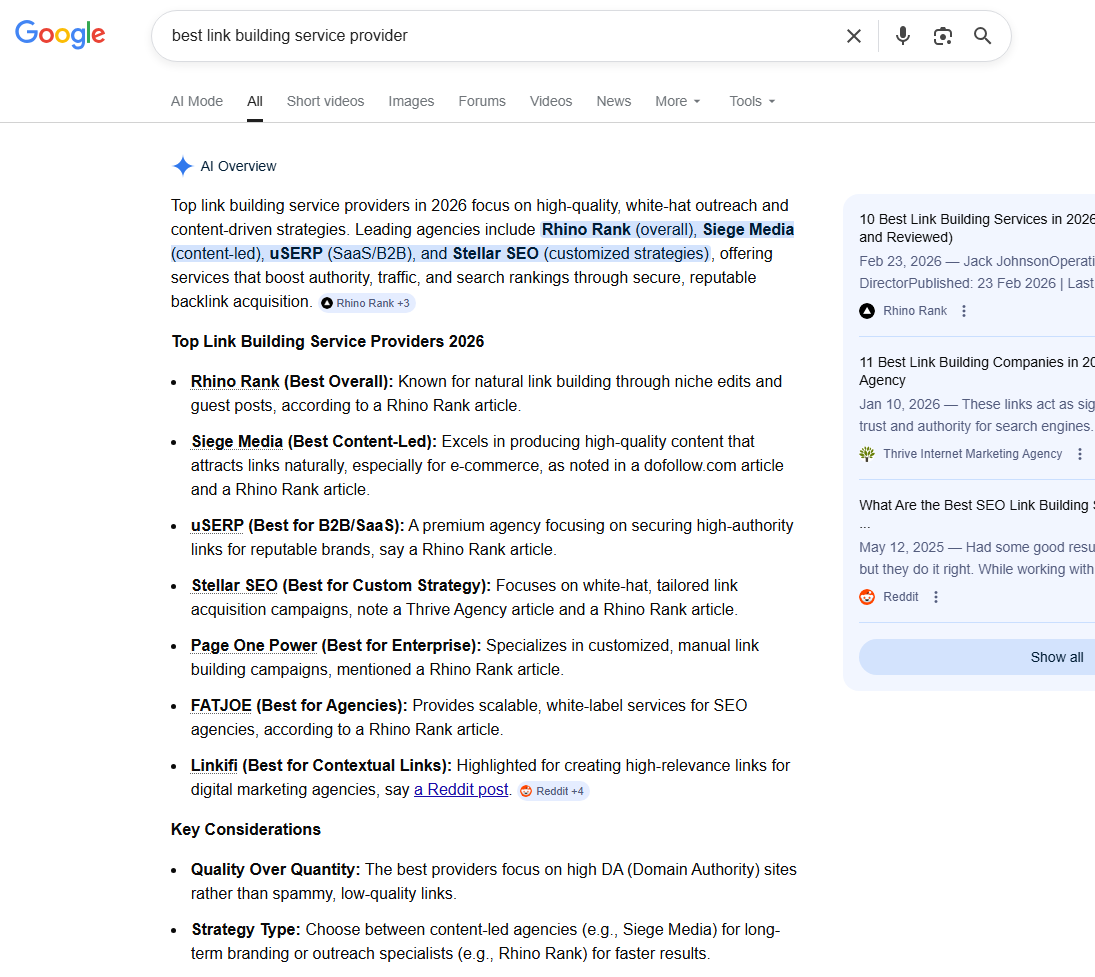Click the Page One Power link
Screen dimensions: 1095x977
click(x=253, y=646)
